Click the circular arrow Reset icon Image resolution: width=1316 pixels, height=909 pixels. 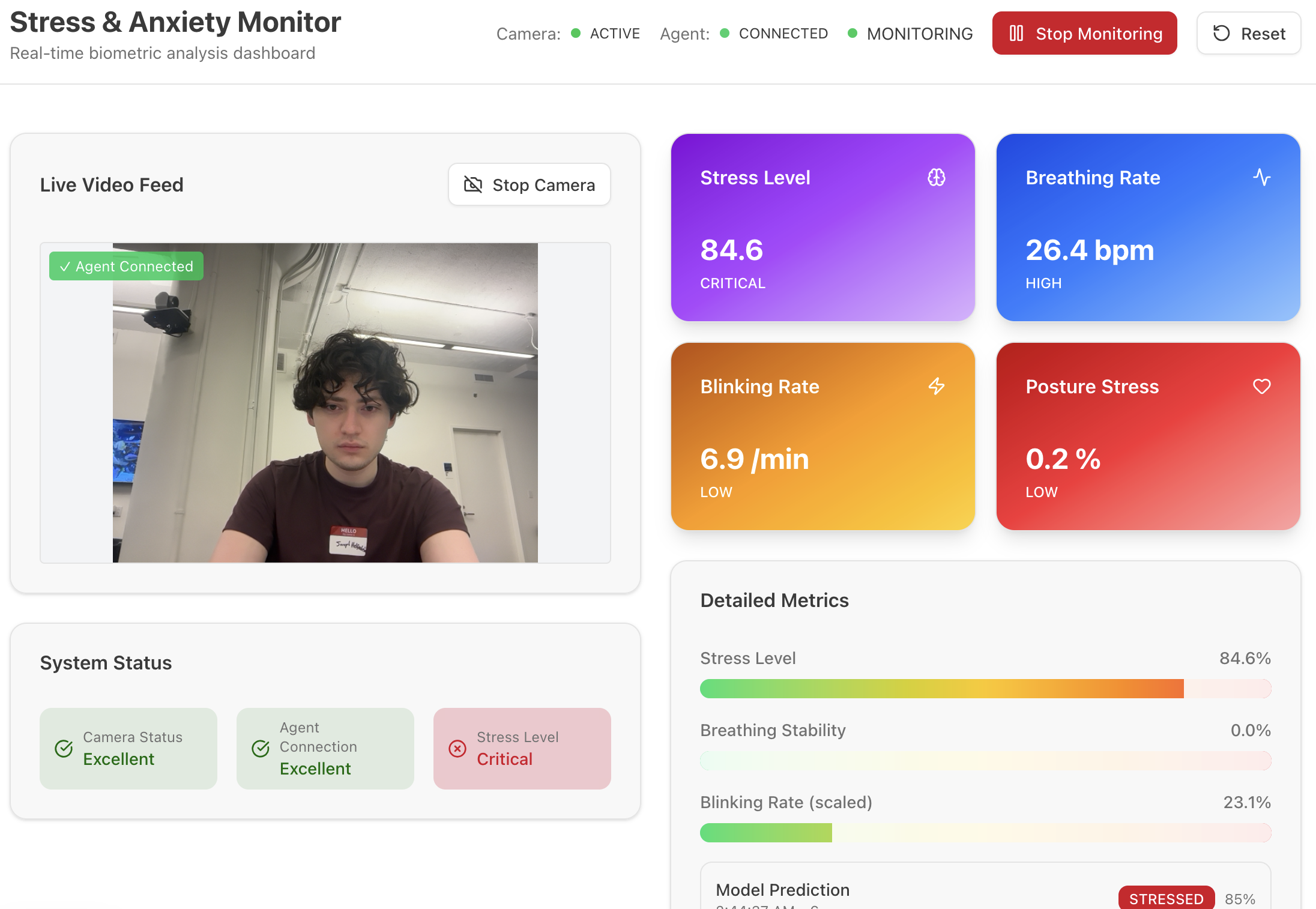point(1221,34)
